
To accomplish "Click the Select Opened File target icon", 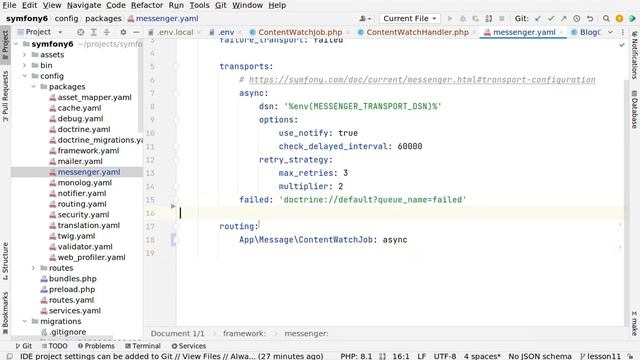I will click(x=80, y=32).
